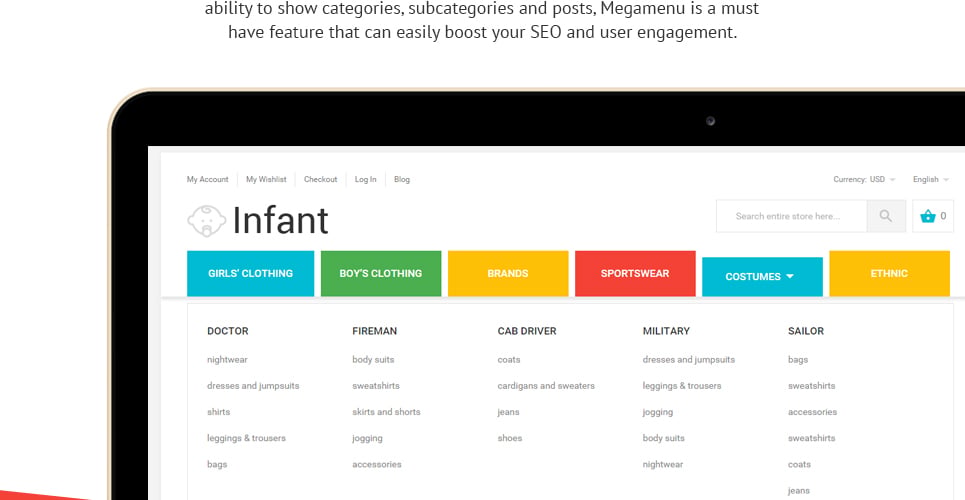Select the Sailor category heading
965x500 pixels.
[x=806, y=331]
